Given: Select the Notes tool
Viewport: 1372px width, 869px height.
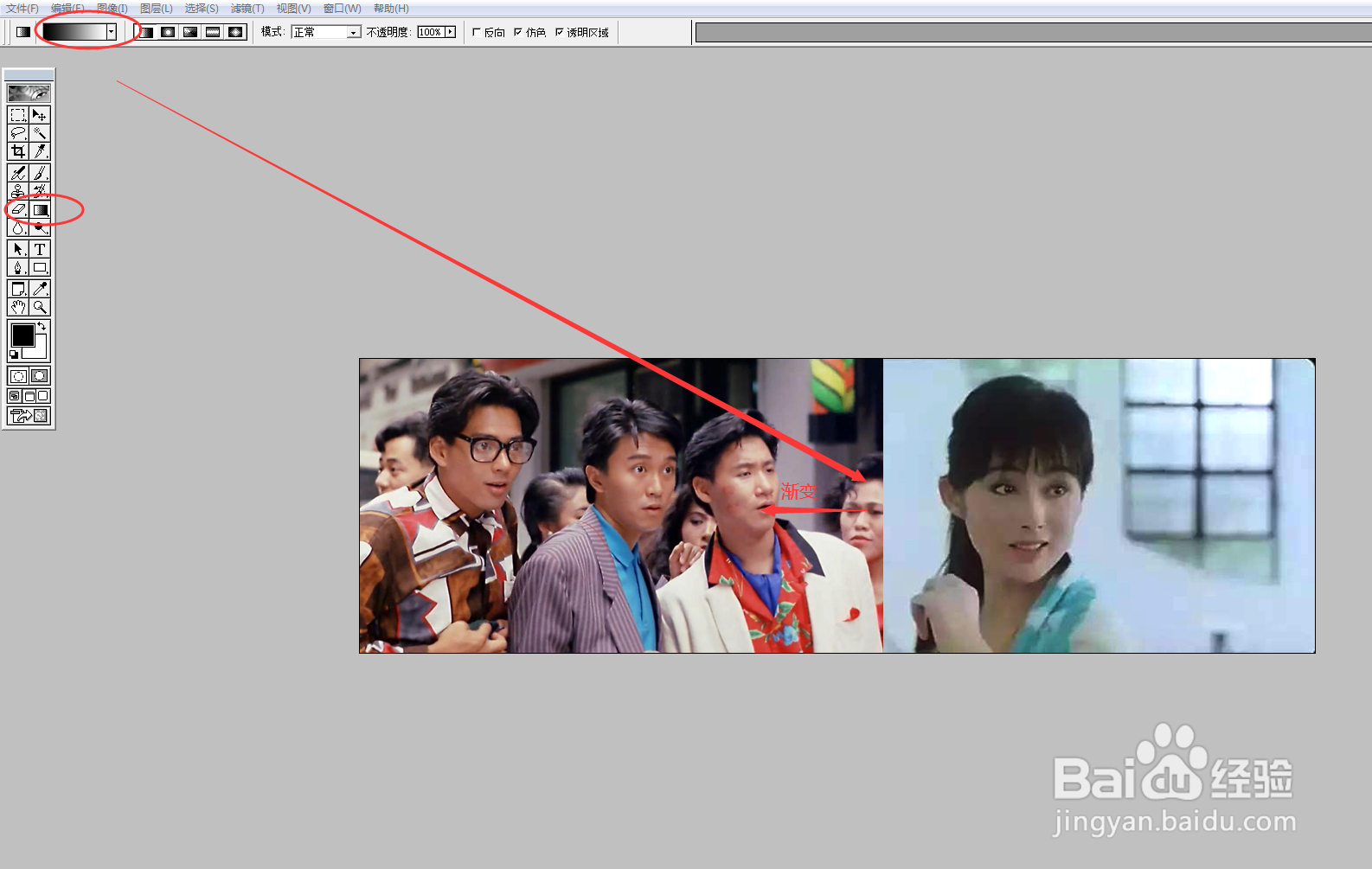Looking at the screenshot, I should click(x=18, y=289).
